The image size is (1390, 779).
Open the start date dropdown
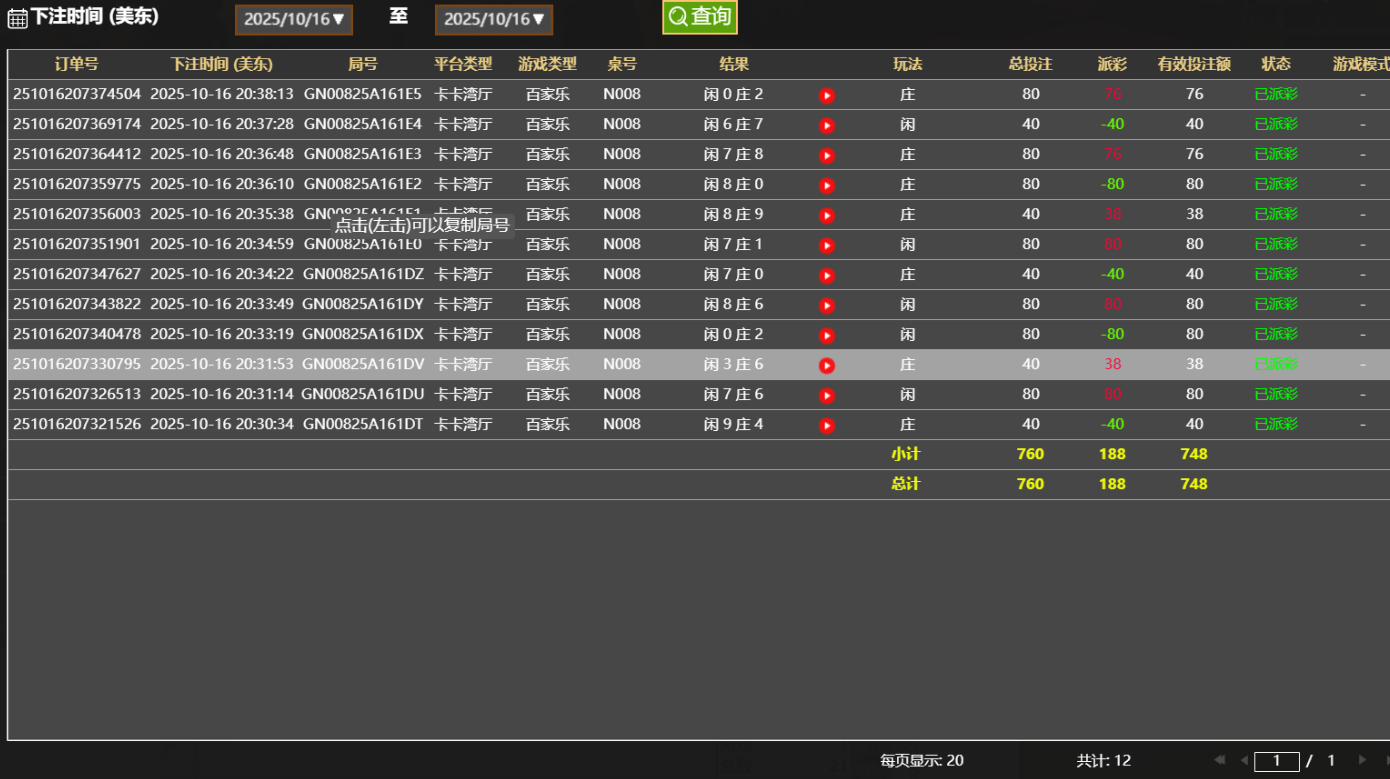tap(294, 19)
